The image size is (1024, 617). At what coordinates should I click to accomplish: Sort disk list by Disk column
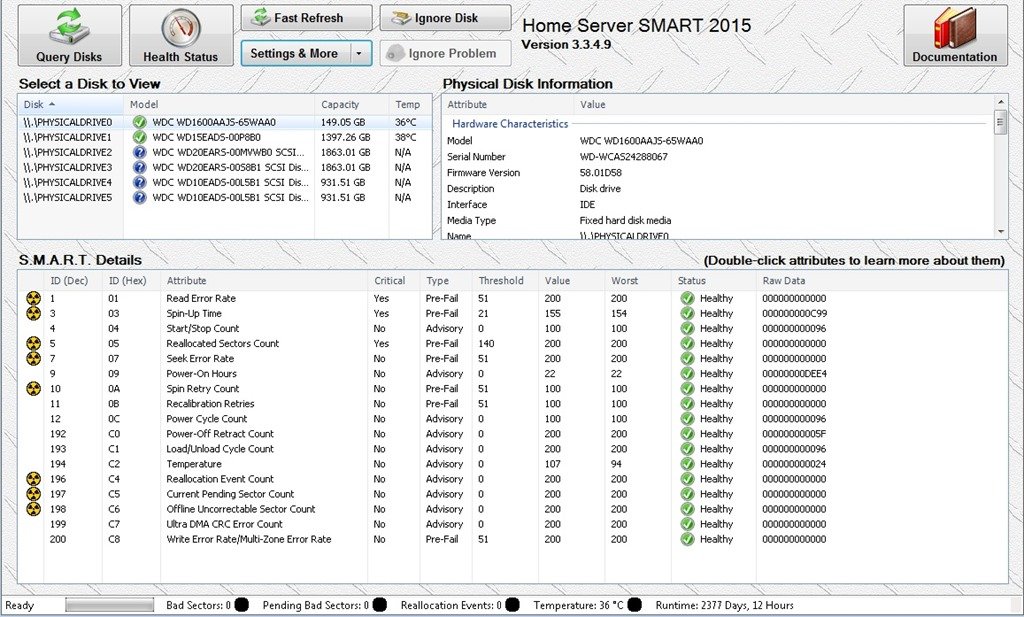pos(71,104)
